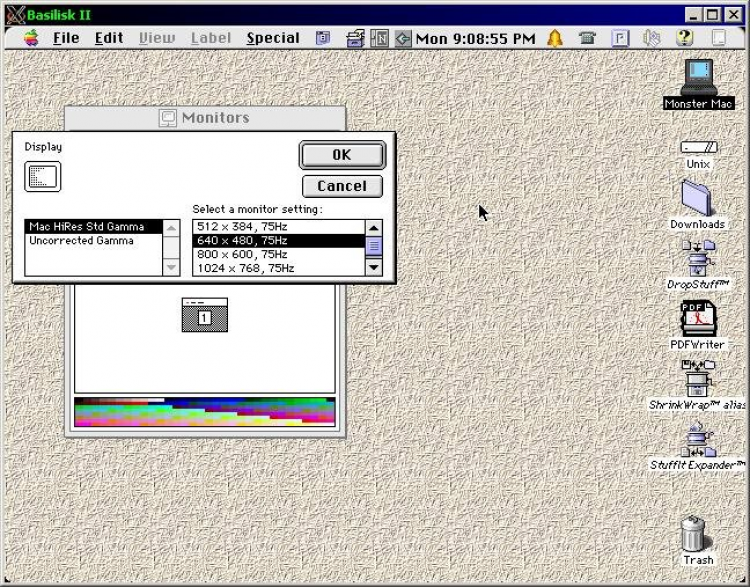
Task: Select the Monster Mac disk icon
Action: [x=699, y=77]
